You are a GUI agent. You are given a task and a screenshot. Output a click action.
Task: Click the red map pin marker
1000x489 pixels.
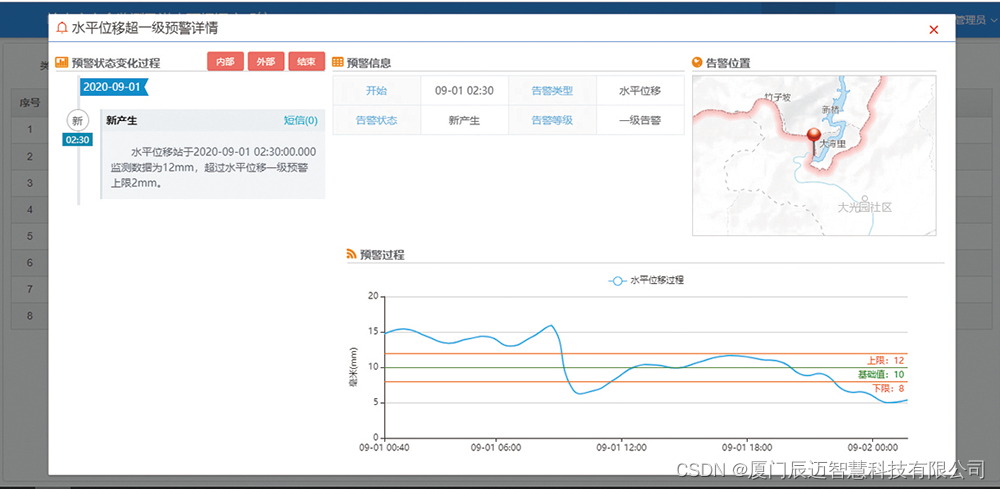[814, 142]
